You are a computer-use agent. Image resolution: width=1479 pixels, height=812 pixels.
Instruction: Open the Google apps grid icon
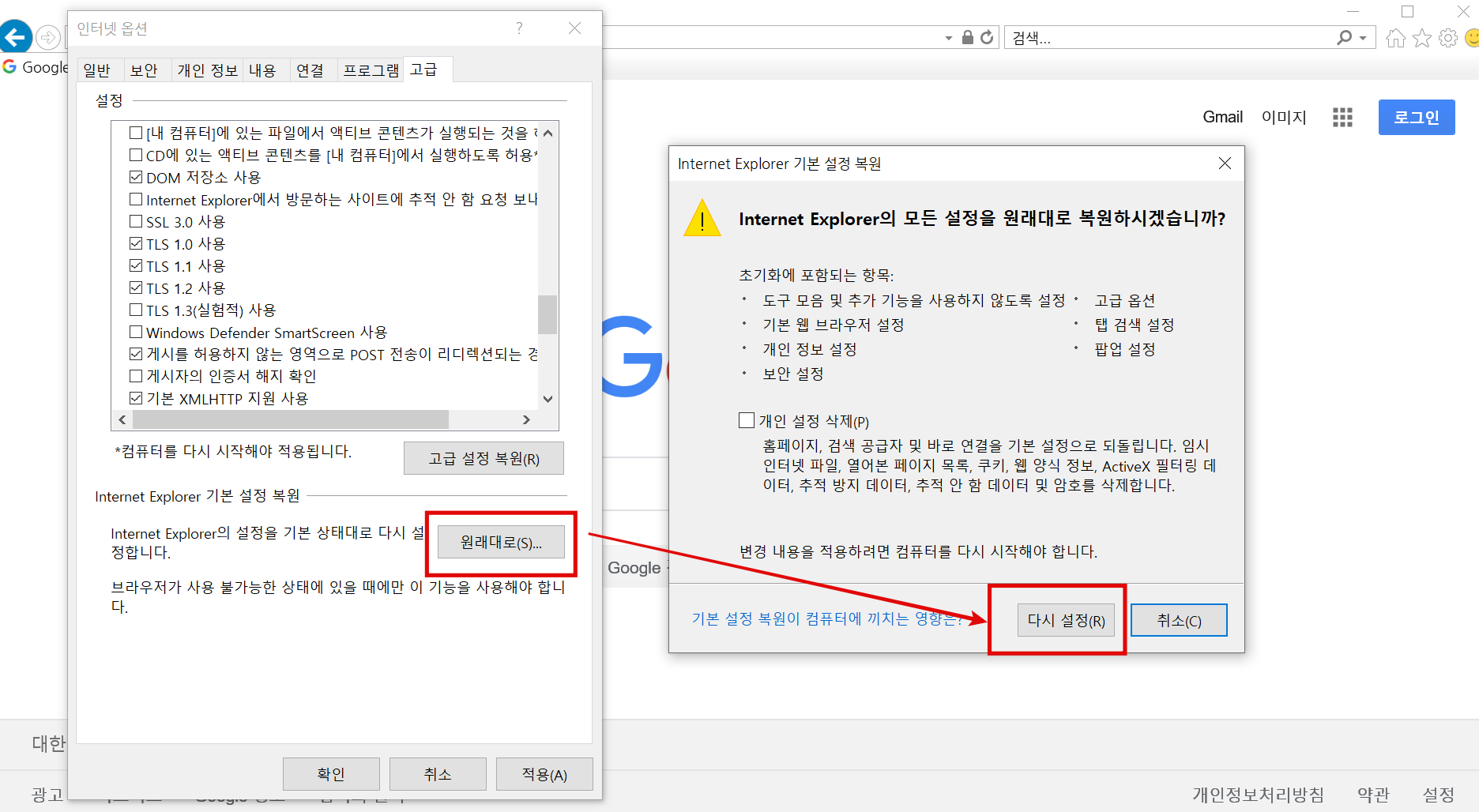tap(1342, 118)
